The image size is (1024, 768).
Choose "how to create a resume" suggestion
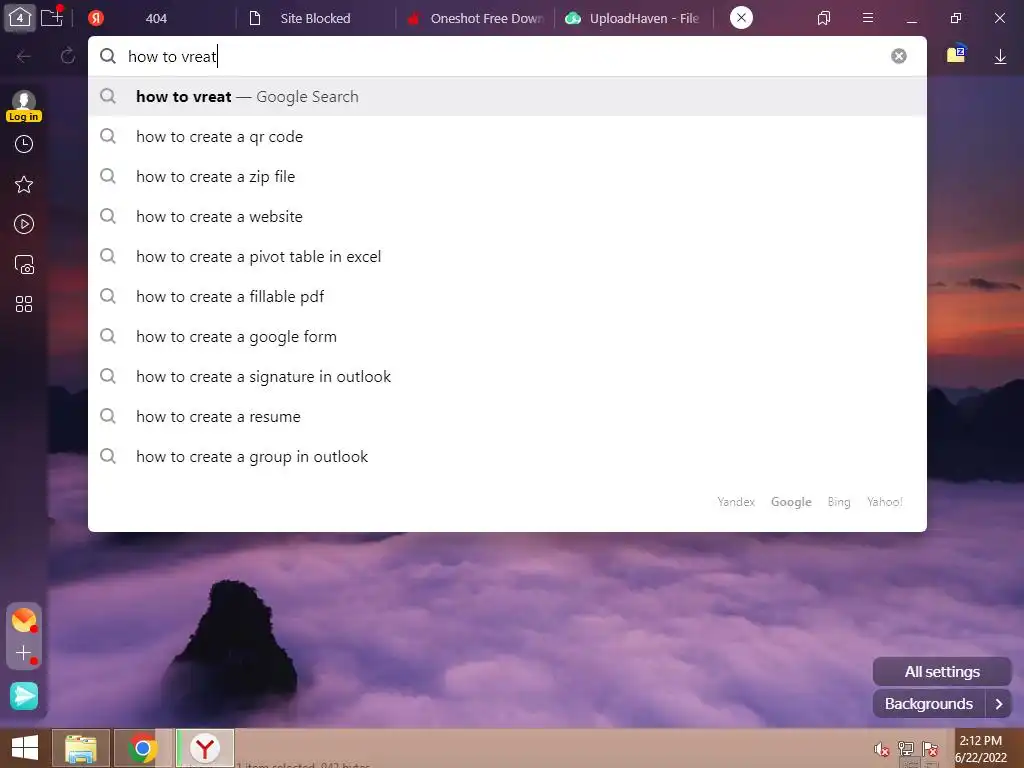[507, 417]
